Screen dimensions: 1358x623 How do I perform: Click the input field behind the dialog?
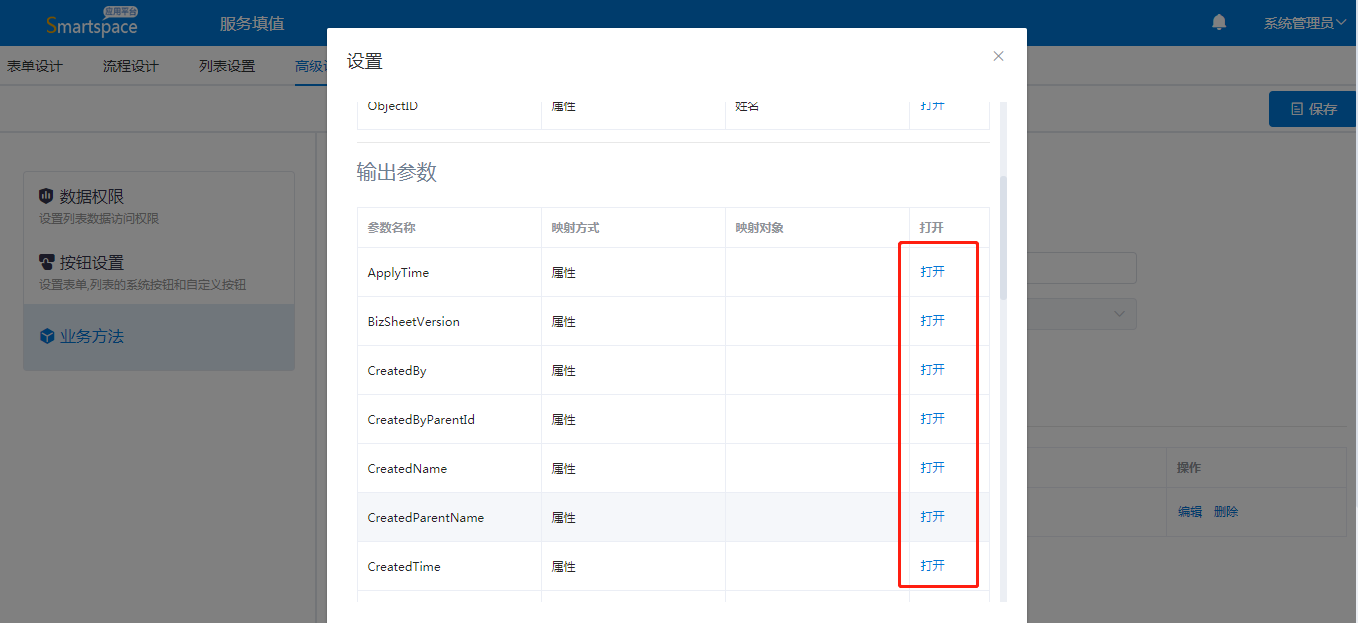(x=1081, y=268)
